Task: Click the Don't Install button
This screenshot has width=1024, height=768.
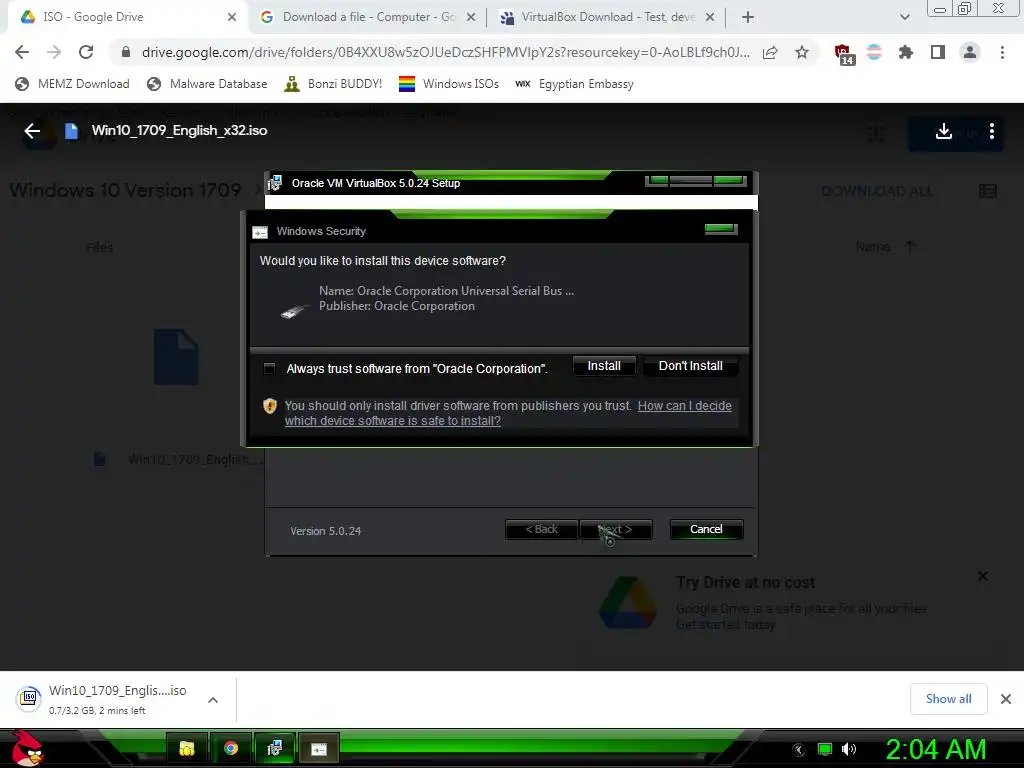Action: 690,366
